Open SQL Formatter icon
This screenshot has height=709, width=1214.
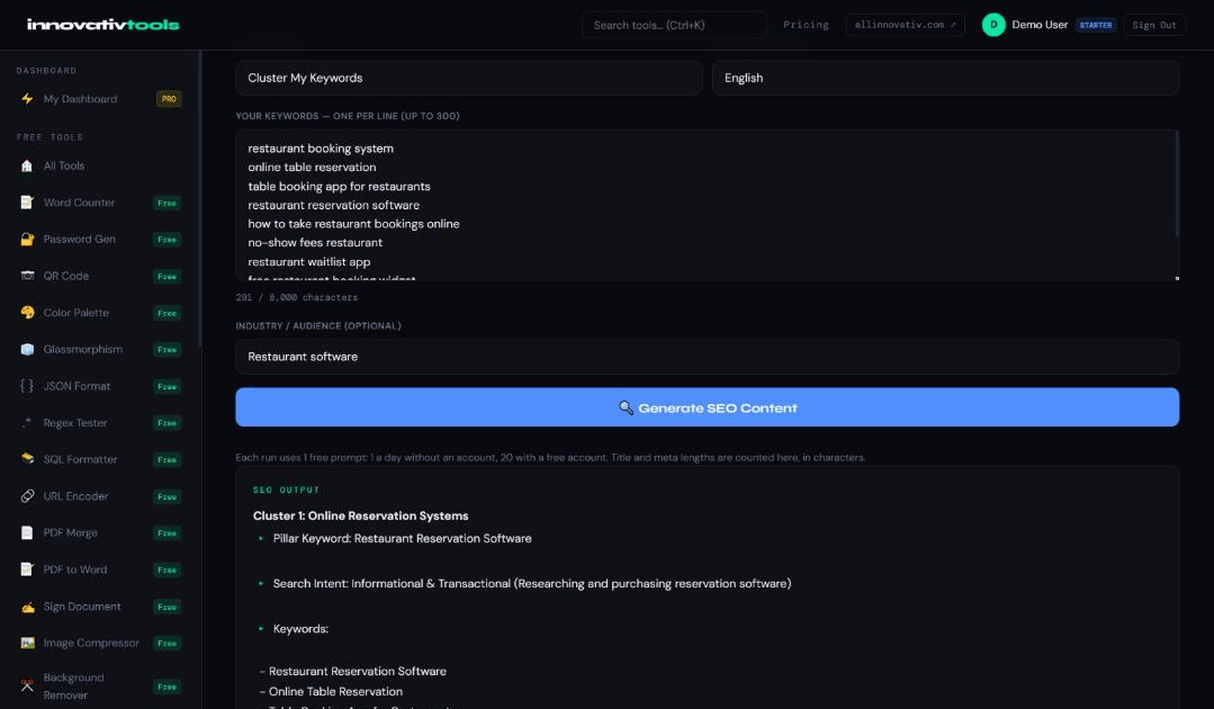(27, 460)
